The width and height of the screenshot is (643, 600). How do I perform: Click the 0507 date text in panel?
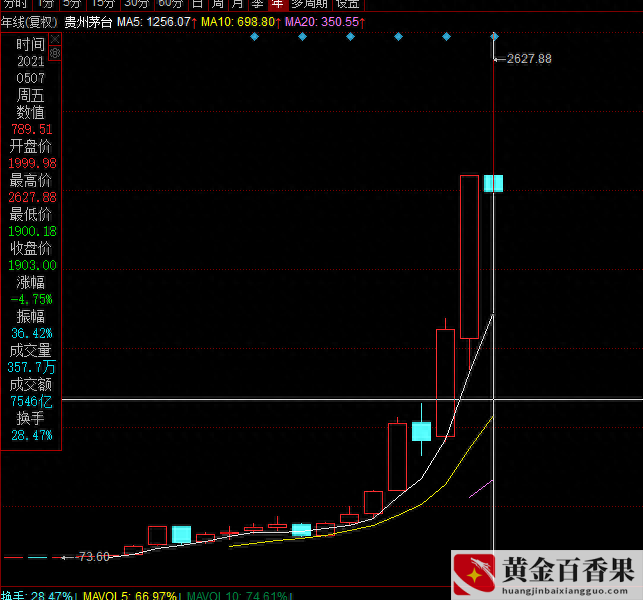(30, 78)
